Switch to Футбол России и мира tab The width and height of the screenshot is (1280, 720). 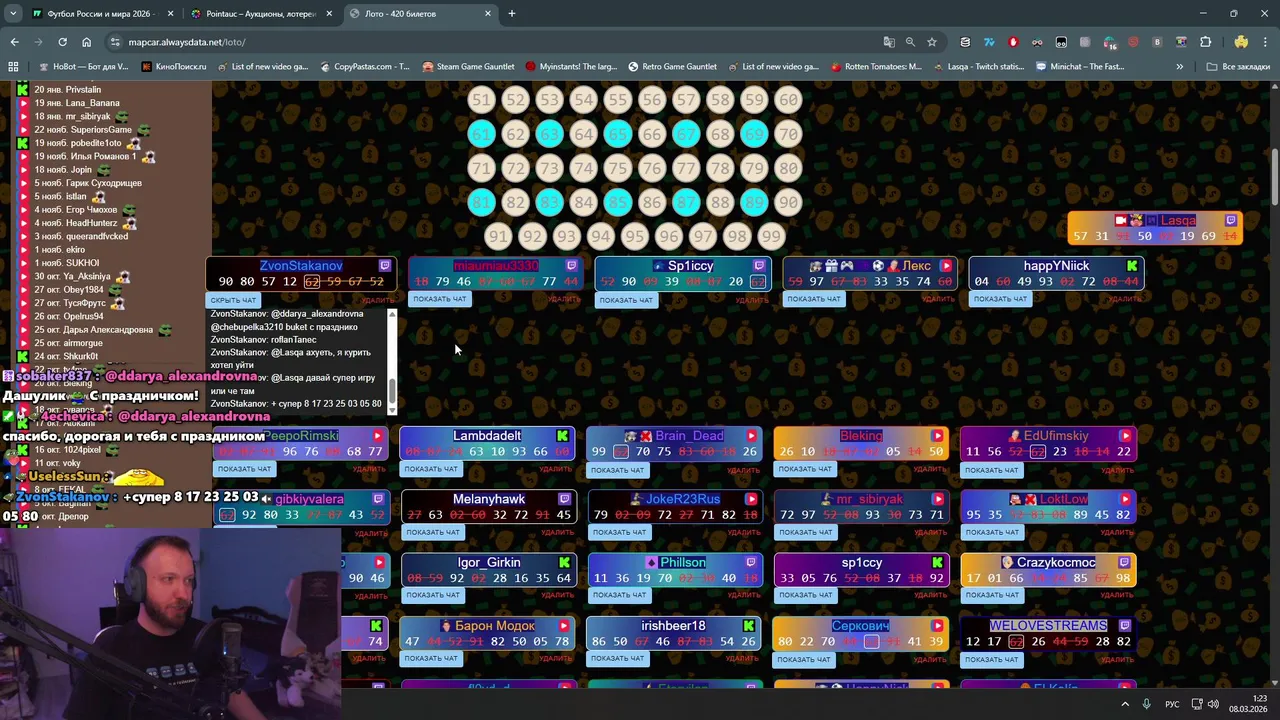(x=103, y=14)
